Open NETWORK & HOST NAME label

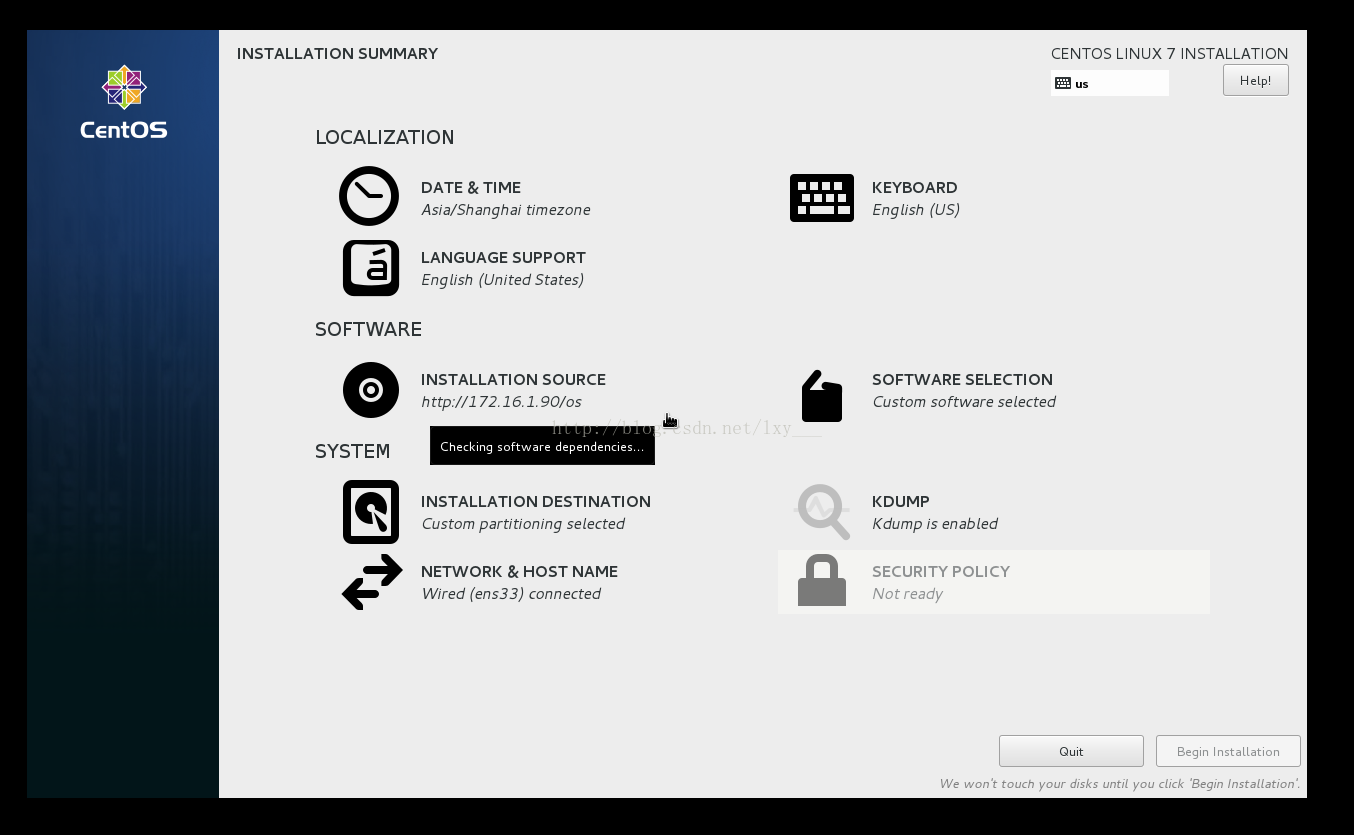pos(519,572)
